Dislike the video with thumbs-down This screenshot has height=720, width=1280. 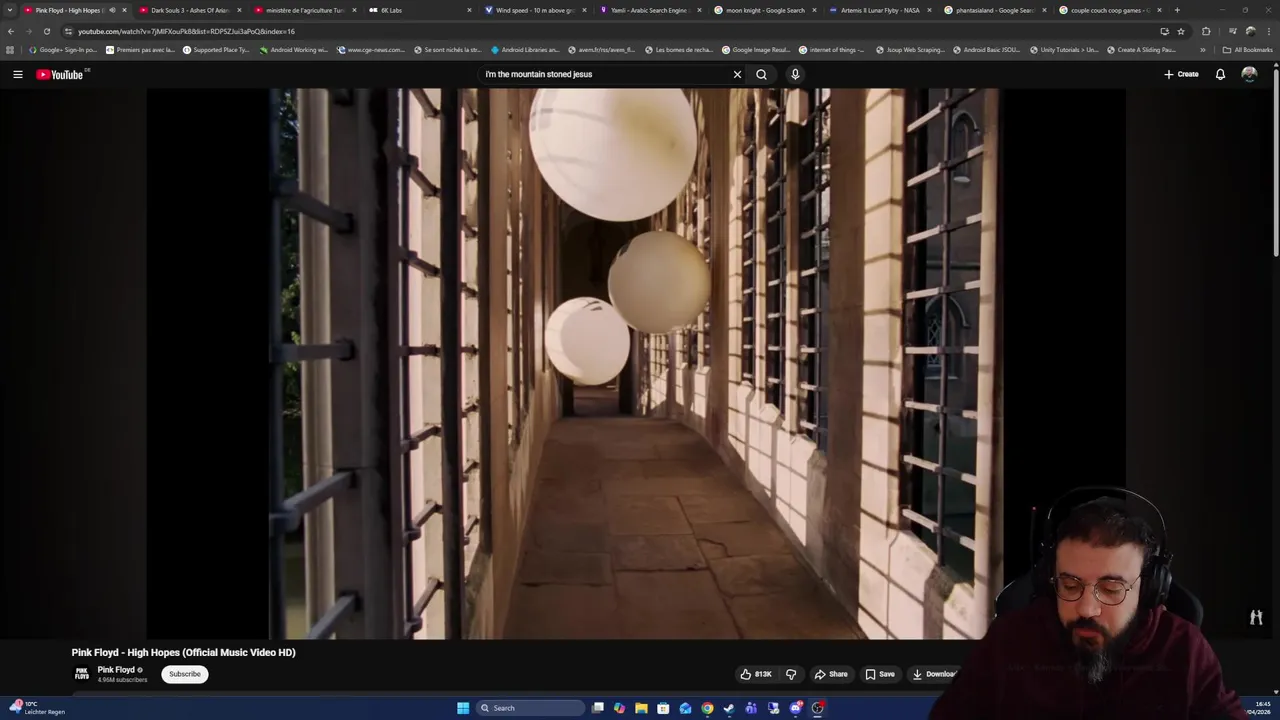791,674
